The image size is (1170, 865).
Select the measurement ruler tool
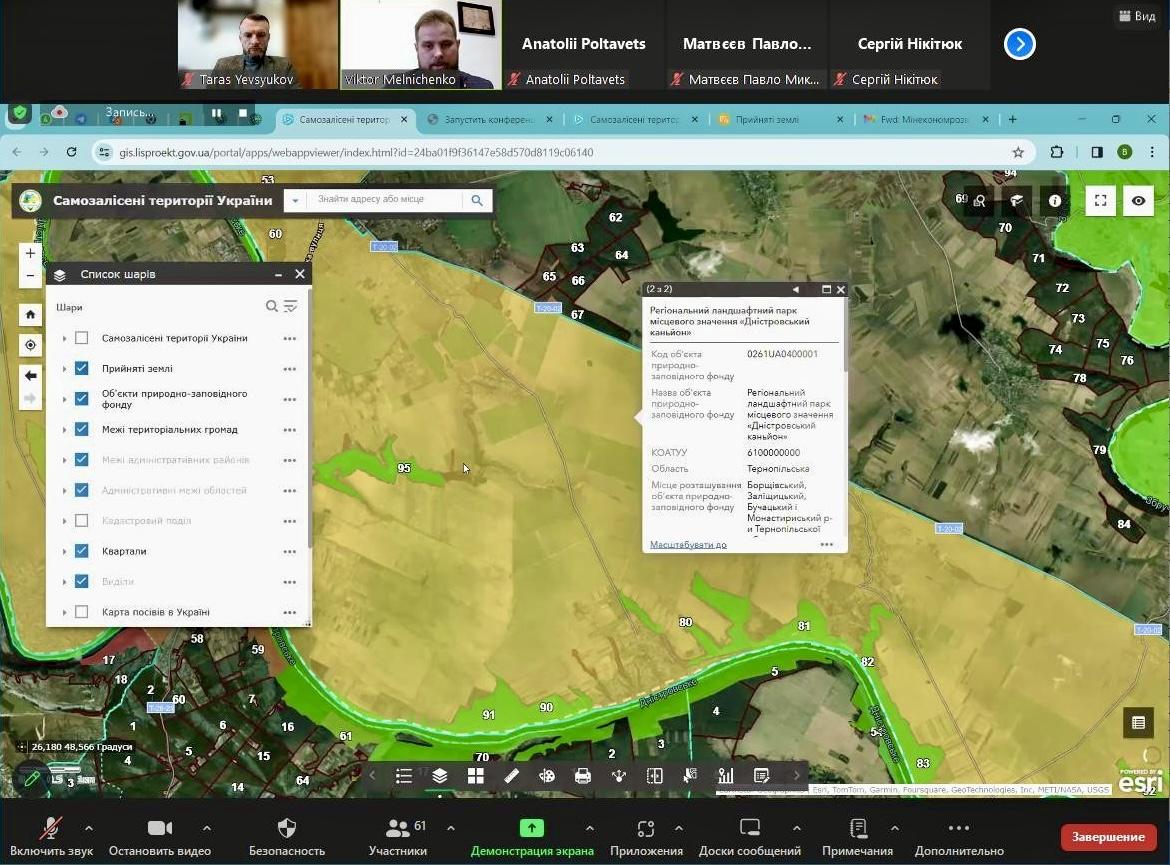pyautogui.click(x=511, y=776)
